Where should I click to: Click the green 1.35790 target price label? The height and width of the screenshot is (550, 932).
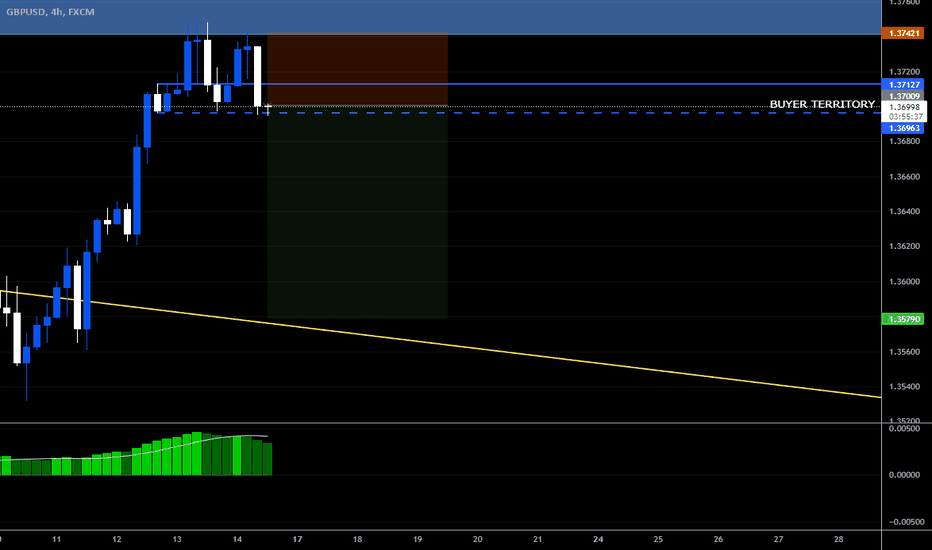903,319
